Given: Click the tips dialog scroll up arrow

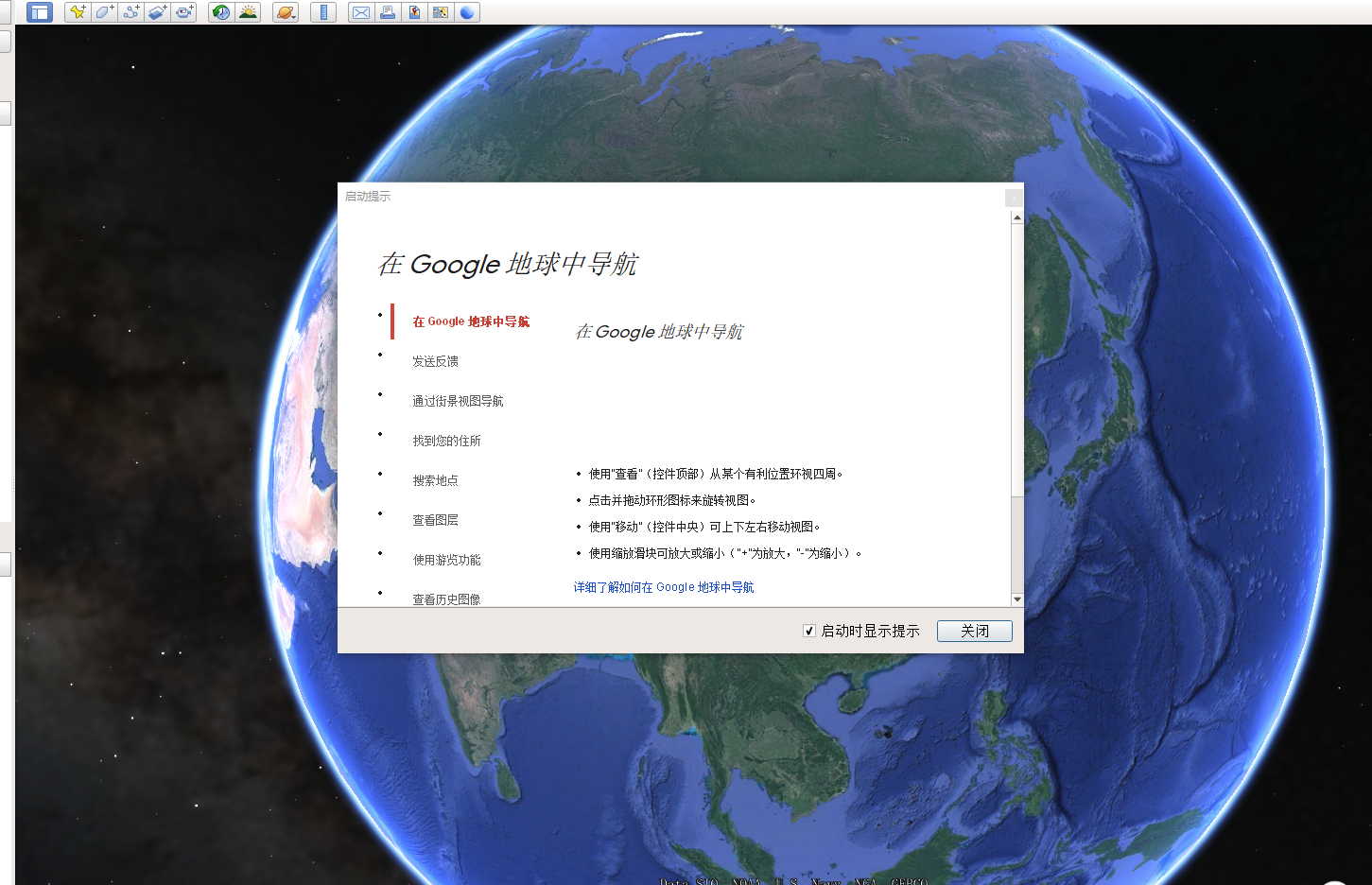Looking at the screenshot, I should coord(1017,217).
